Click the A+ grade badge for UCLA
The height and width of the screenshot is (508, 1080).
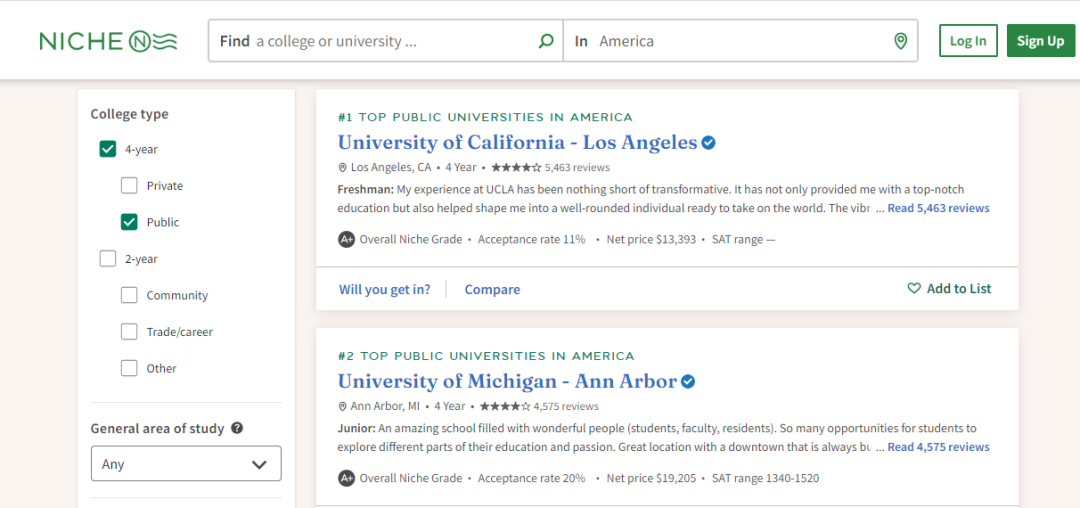click(346, 240)
